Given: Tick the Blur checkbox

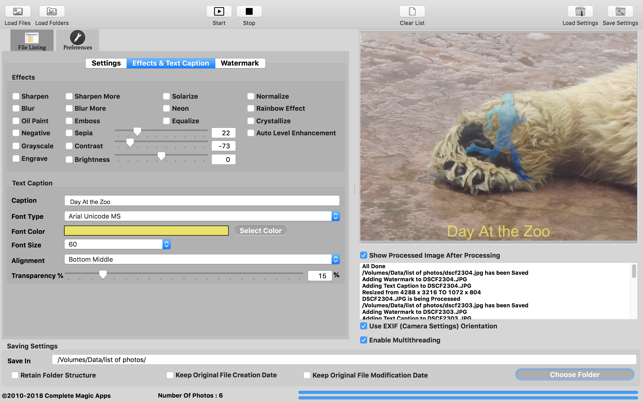Looking at the screenshot, I should pos(16,108).
